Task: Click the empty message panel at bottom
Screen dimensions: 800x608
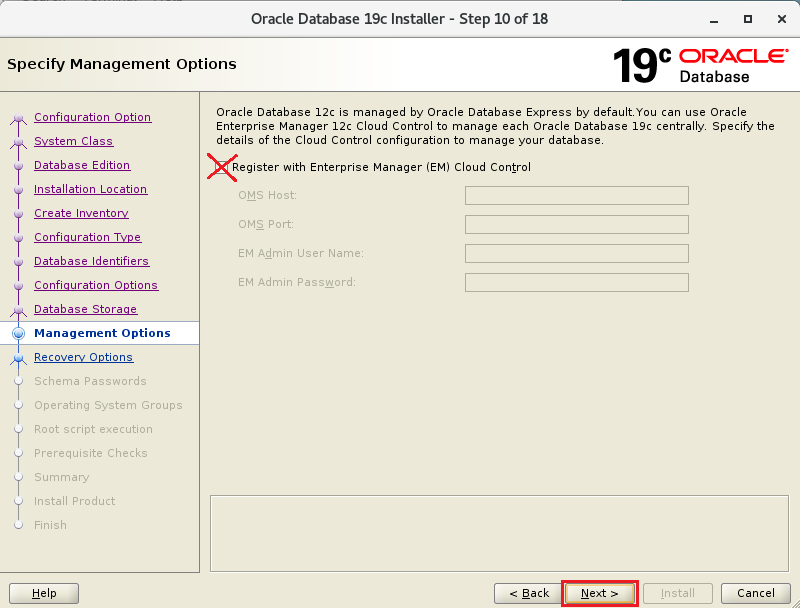Action: [x=499, y=534]
